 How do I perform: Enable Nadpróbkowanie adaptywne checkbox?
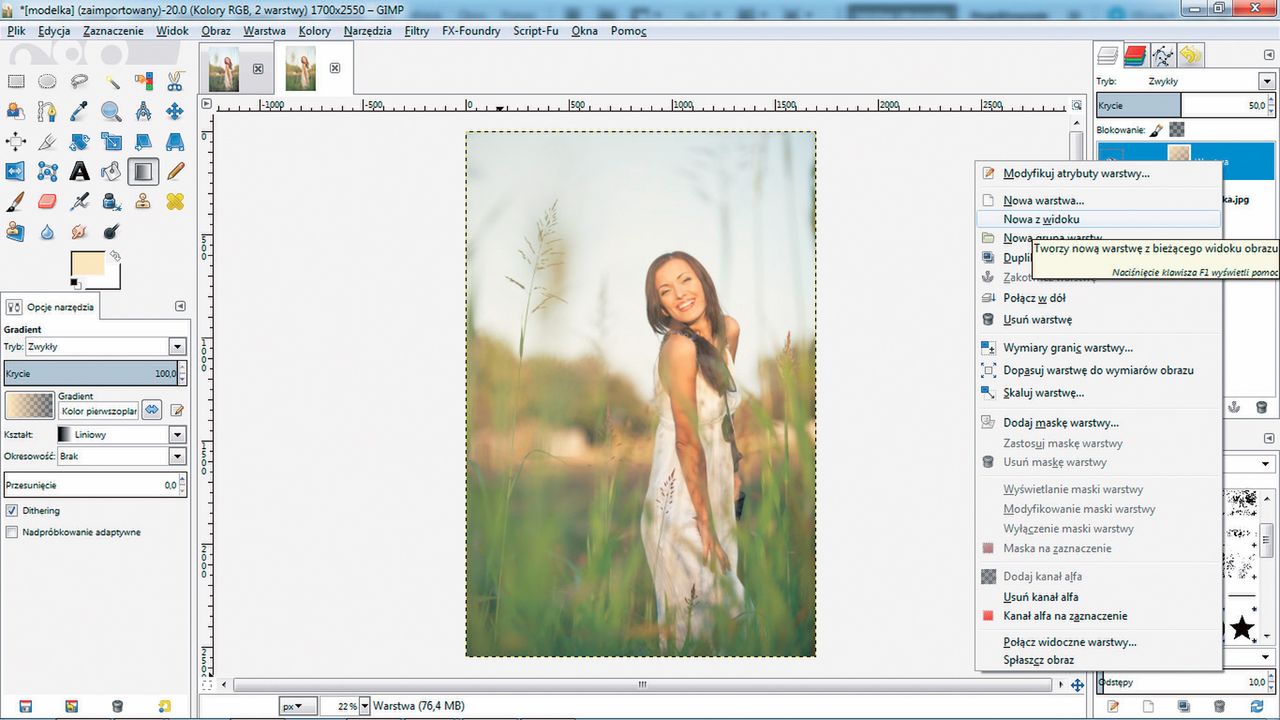pos(12,532)
